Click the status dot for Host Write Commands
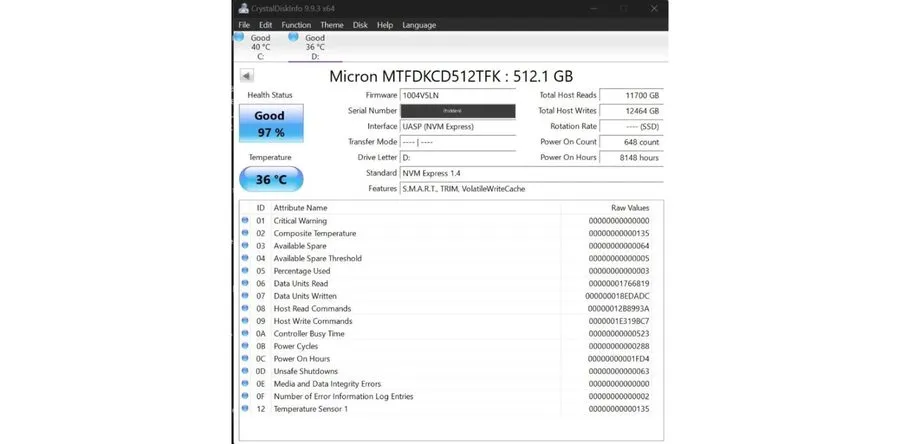The height and width of the screenshot is (444, 900). pyautogui.click(x=245, y=321)
